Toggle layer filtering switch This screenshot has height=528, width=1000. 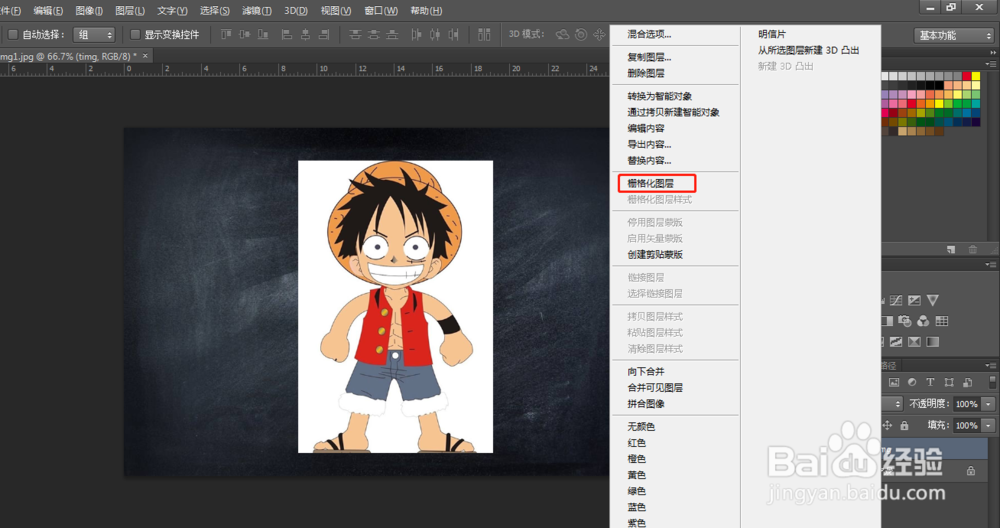992,383
